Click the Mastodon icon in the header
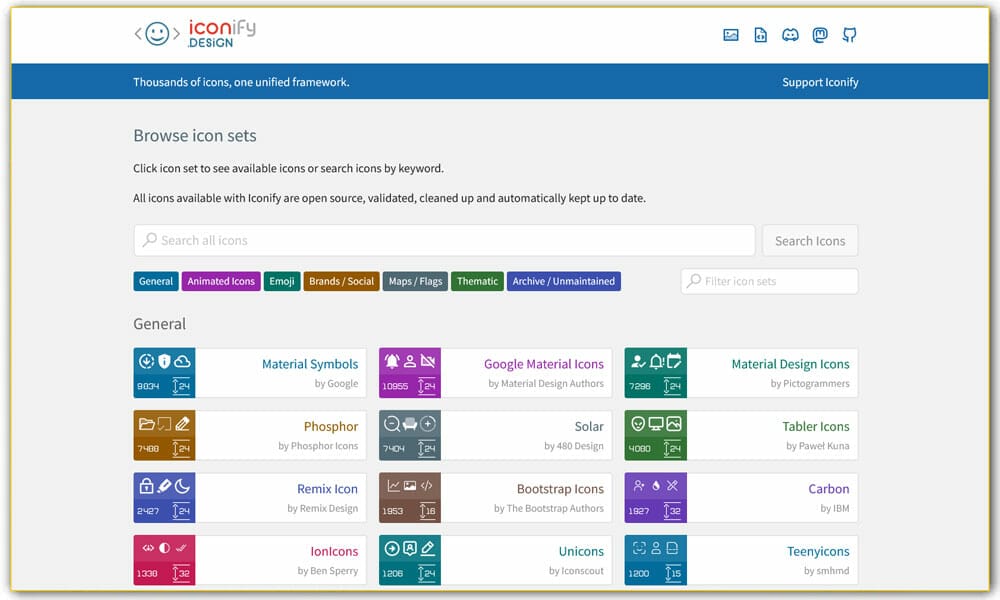The width and height of the screenshot is (1000, 600). point(820,35)
